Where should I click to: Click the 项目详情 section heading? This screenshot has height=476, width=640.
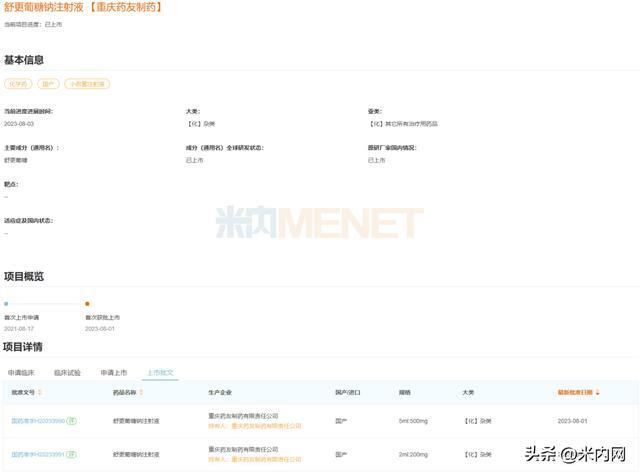(22, 347)
